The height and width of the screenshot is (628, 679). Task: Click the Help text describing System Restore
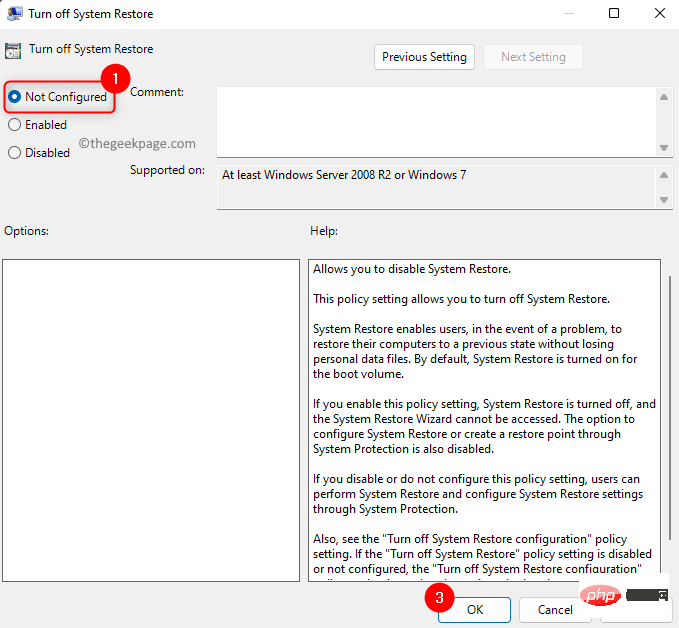[484, 420]
